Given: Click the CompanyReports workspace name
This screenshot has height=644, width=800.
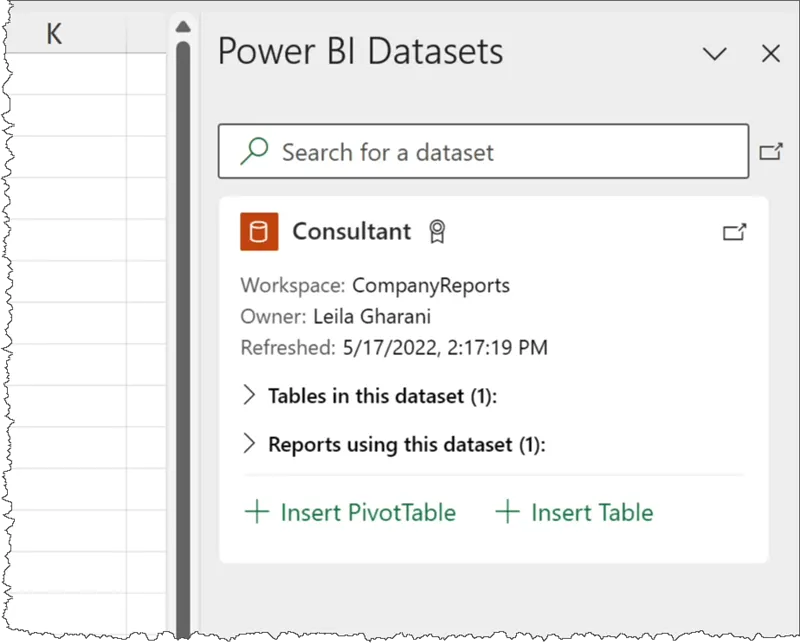Looking at the screenshot, I should [x=431, y=286].
